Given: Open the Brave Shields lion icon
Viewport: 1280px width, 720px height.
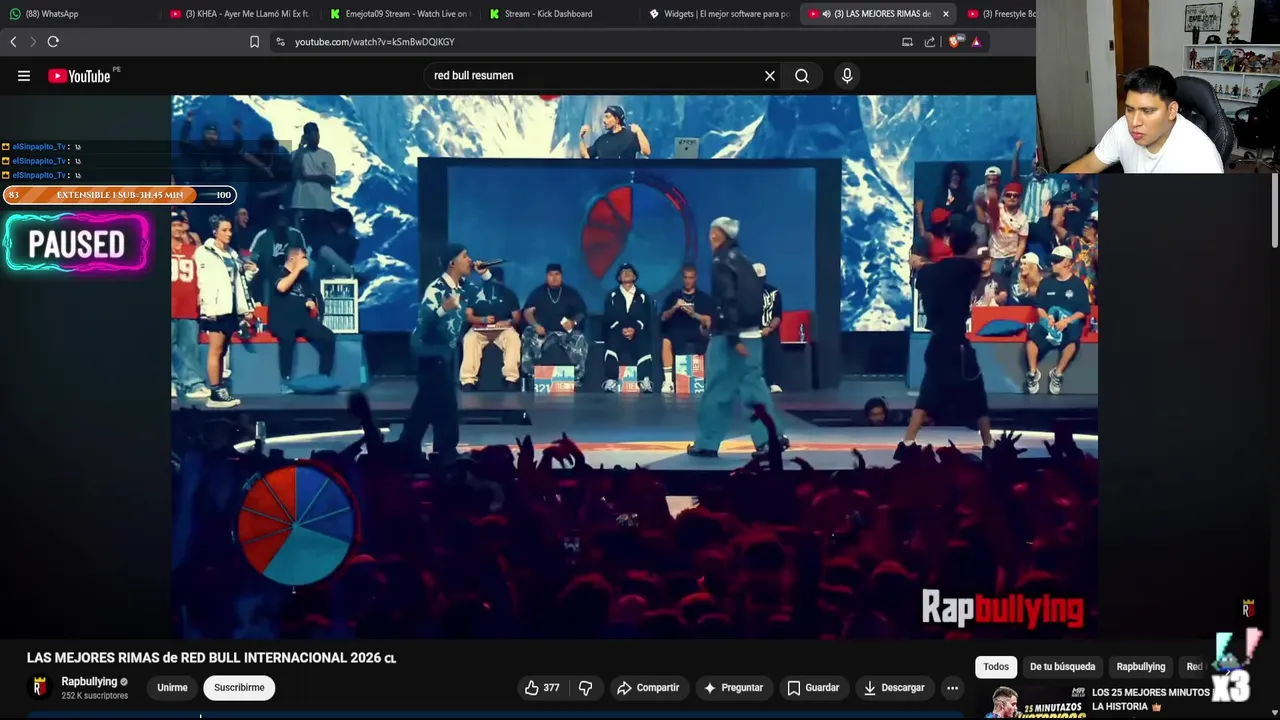Looking at the screenshot, I should pos(954,42).
